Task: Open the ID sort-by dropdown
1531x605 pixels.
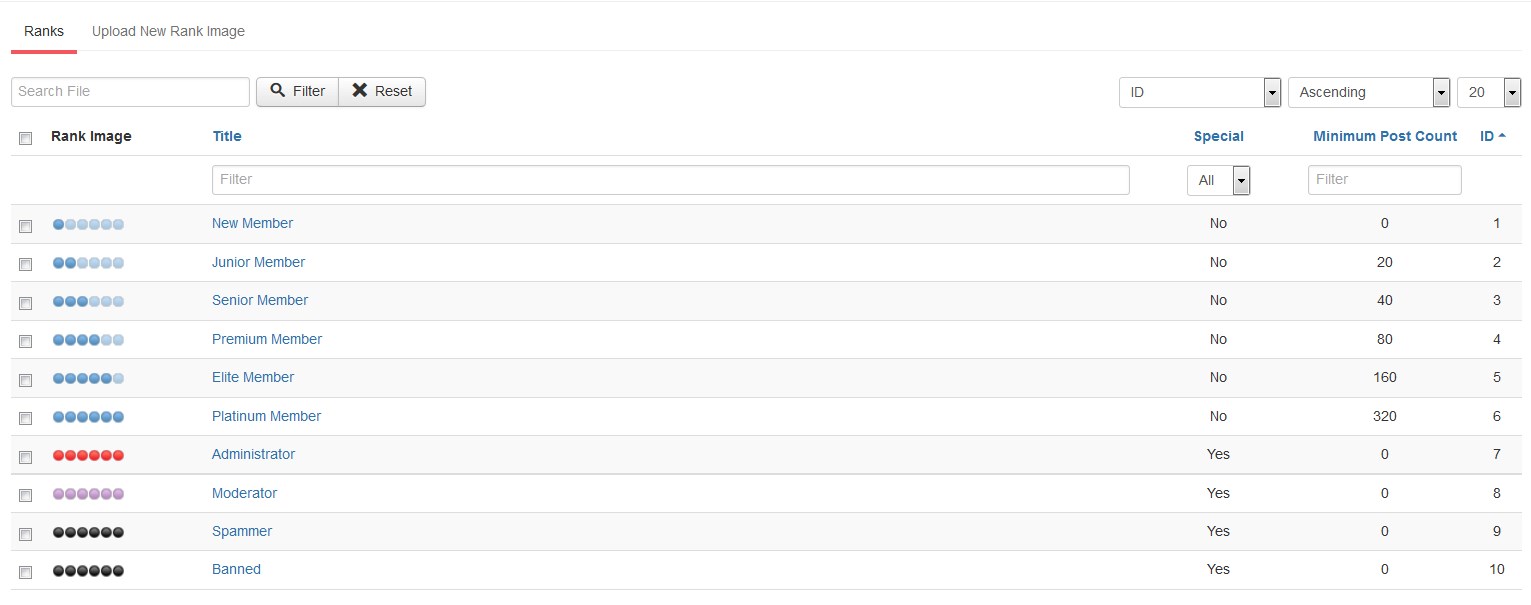Action: [x=1200, y=92]
